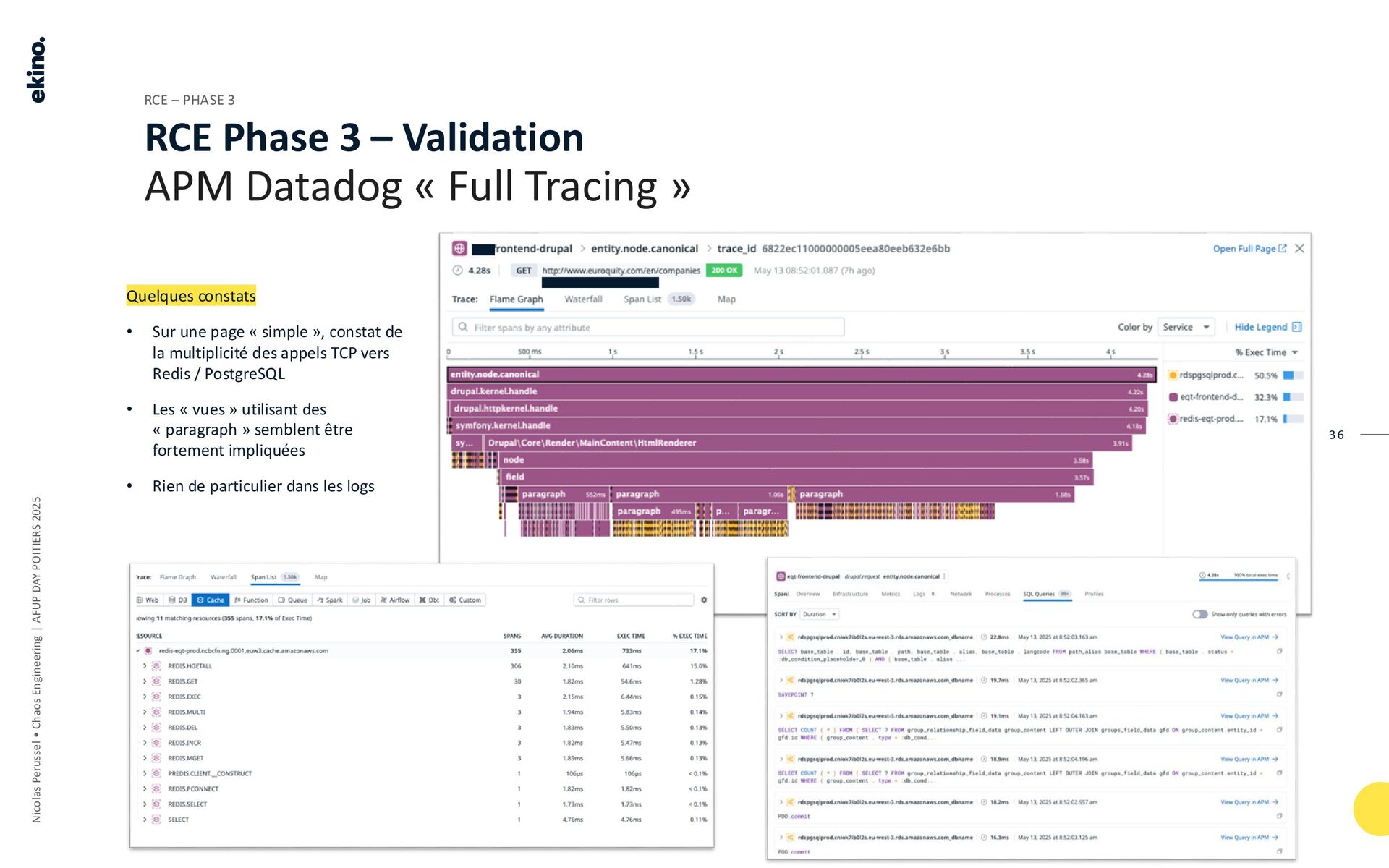Click the Filter spans by any attribute field
The width and height of the screenshot is (1389, 868).
coord(648,327)
